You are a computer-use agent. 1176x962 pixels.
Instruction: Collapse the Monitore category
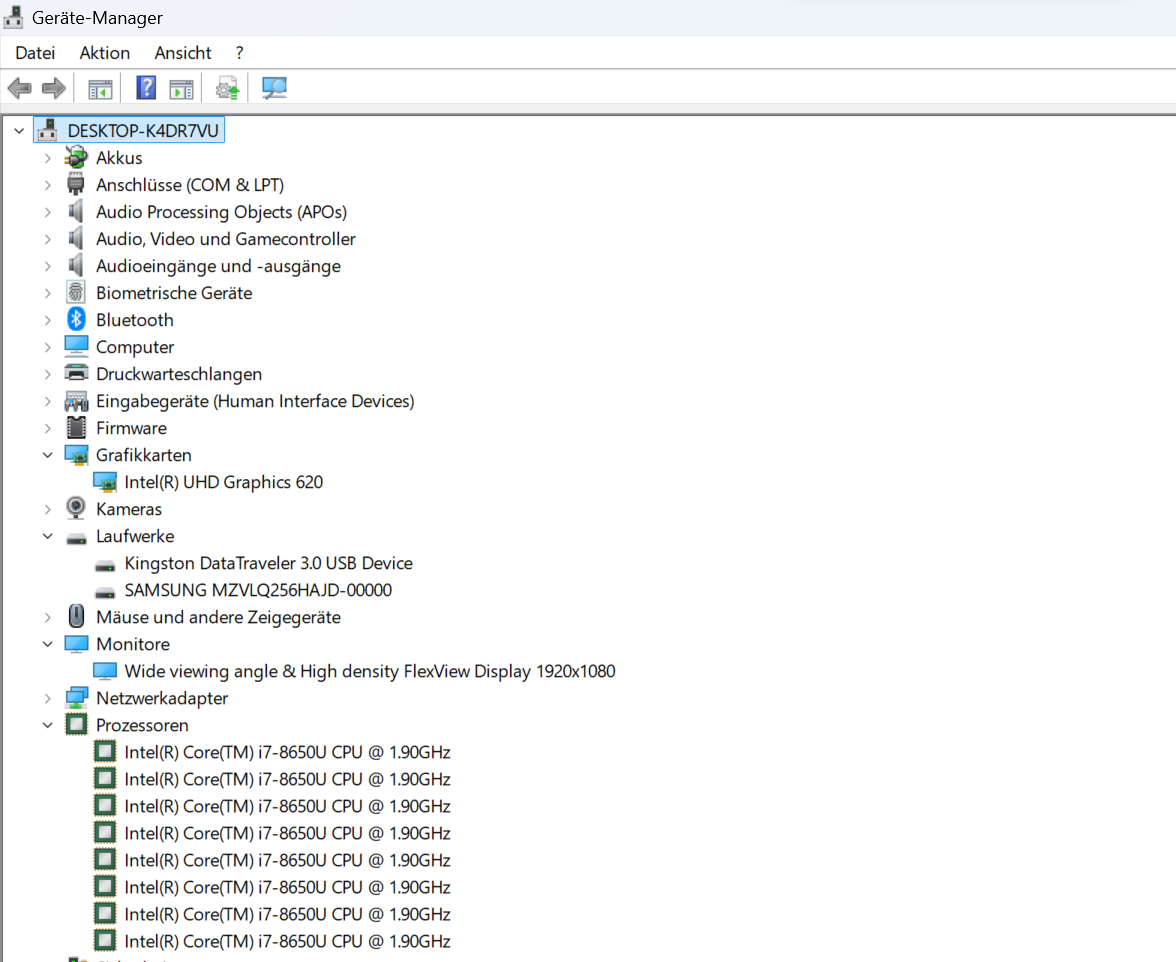[x=48, y=643]
